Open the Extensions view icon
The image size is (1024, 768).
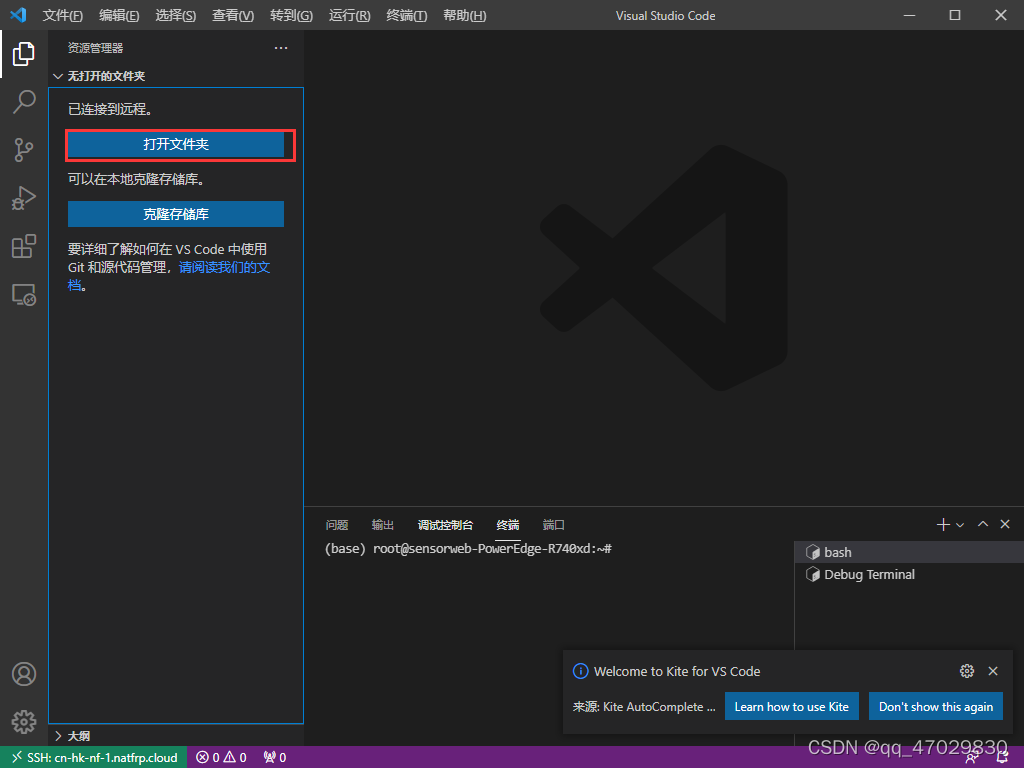pos(24,246)
